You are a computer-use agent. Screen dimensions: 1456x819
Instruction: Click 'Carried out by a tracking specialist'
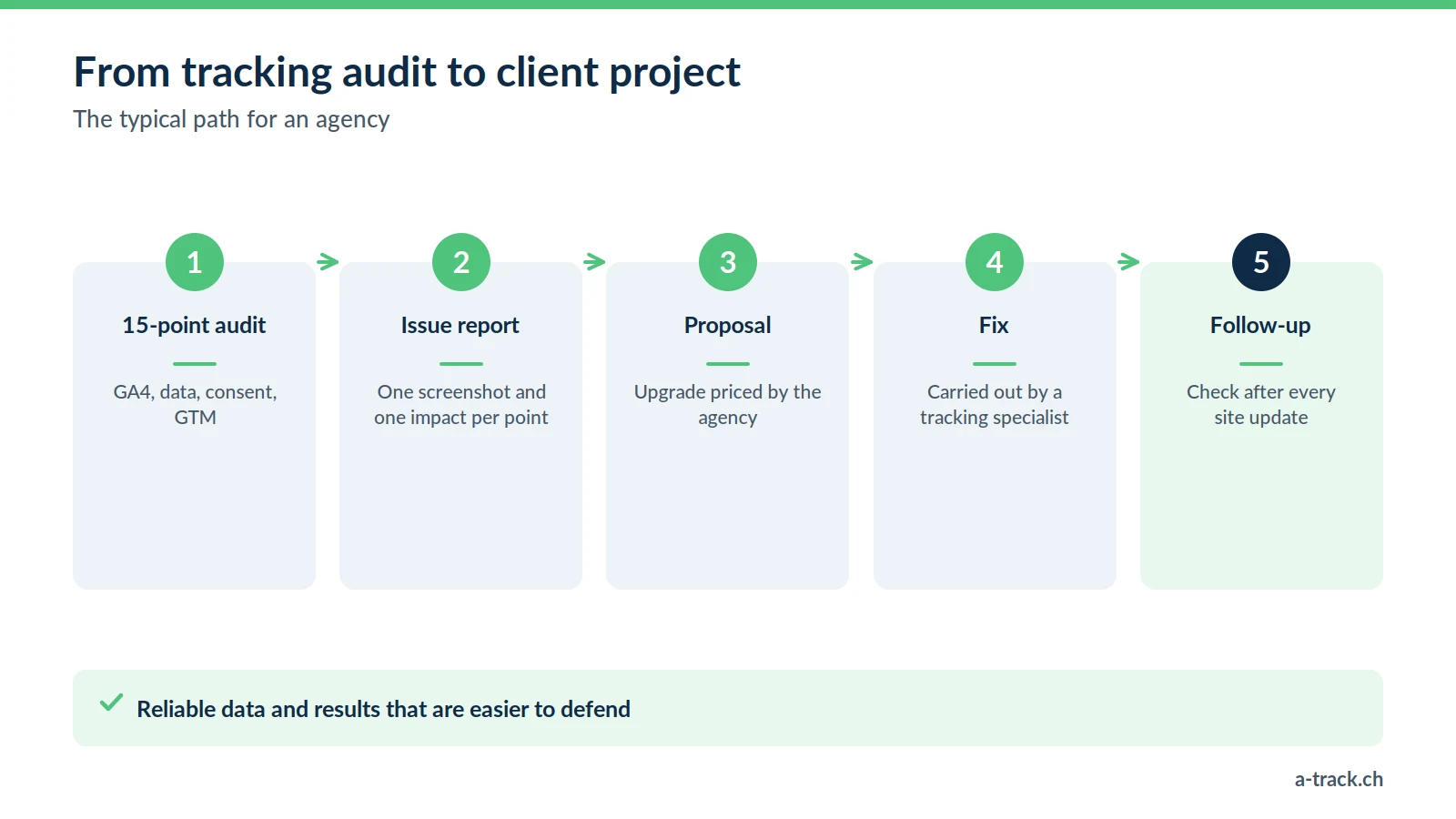[995, 405]
